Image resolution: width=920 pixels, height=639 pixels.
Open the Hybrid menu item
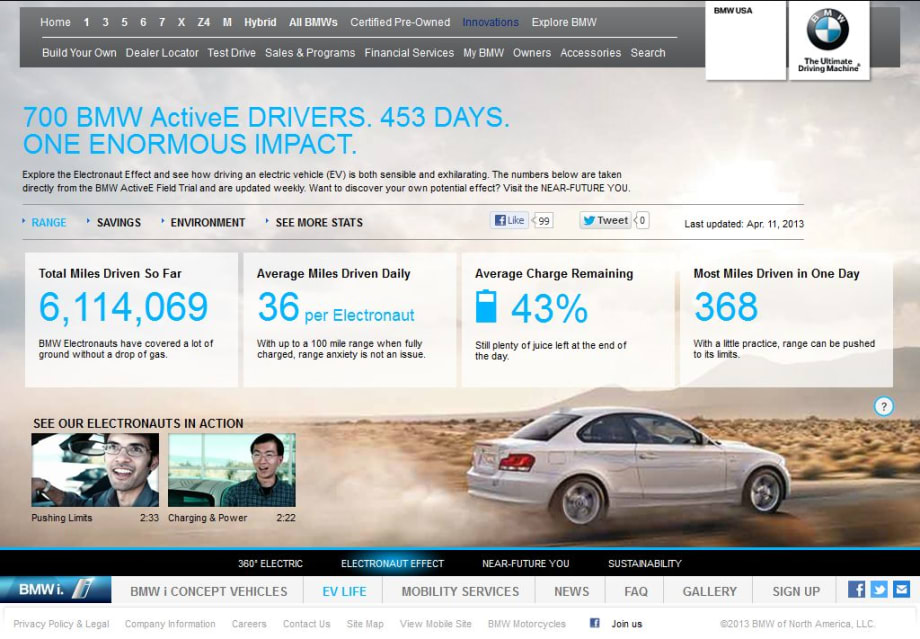[260, 22]
